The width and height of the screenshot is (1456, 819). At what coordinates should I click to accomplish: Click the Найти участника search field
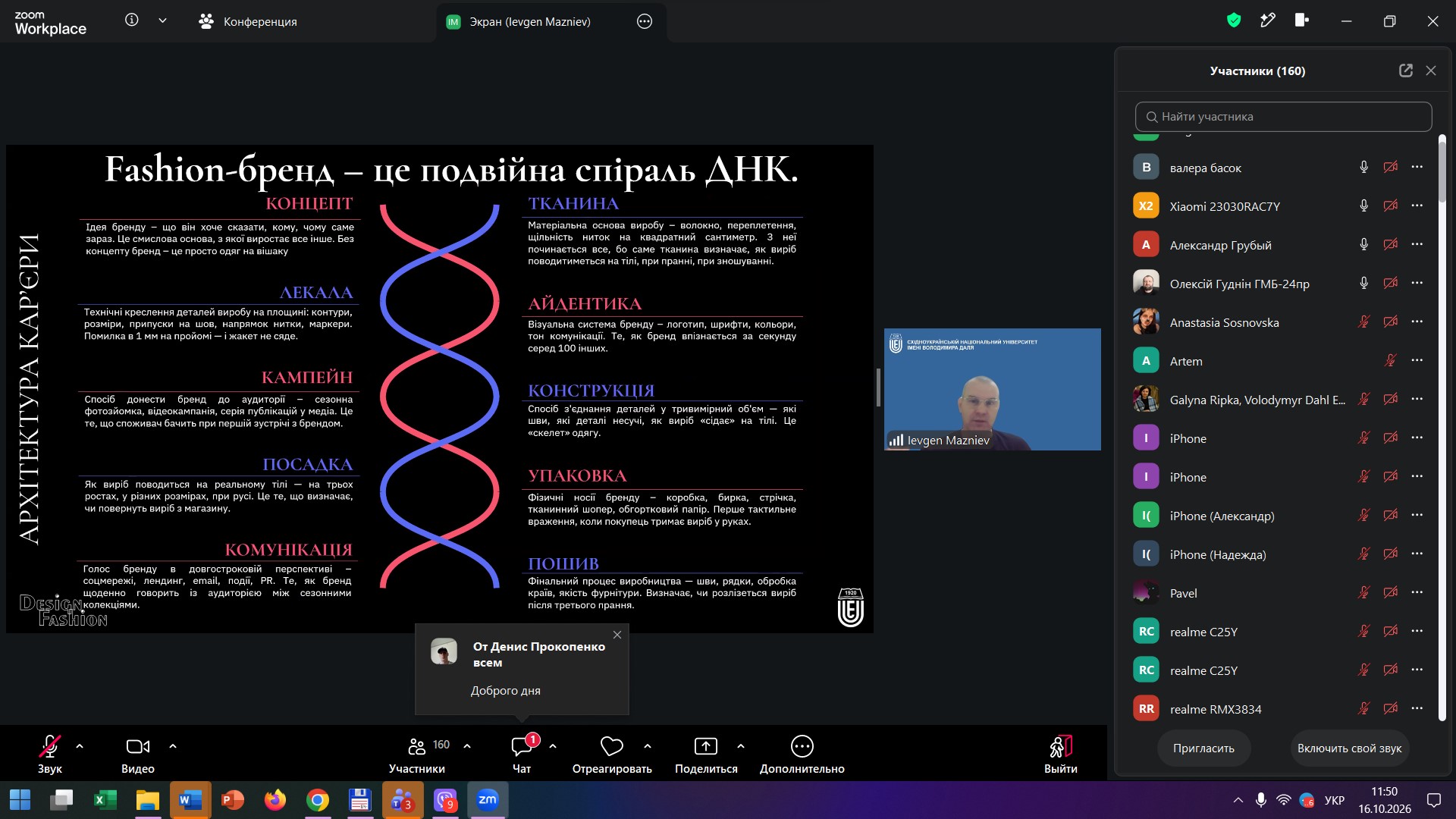tap(1283, 117)
